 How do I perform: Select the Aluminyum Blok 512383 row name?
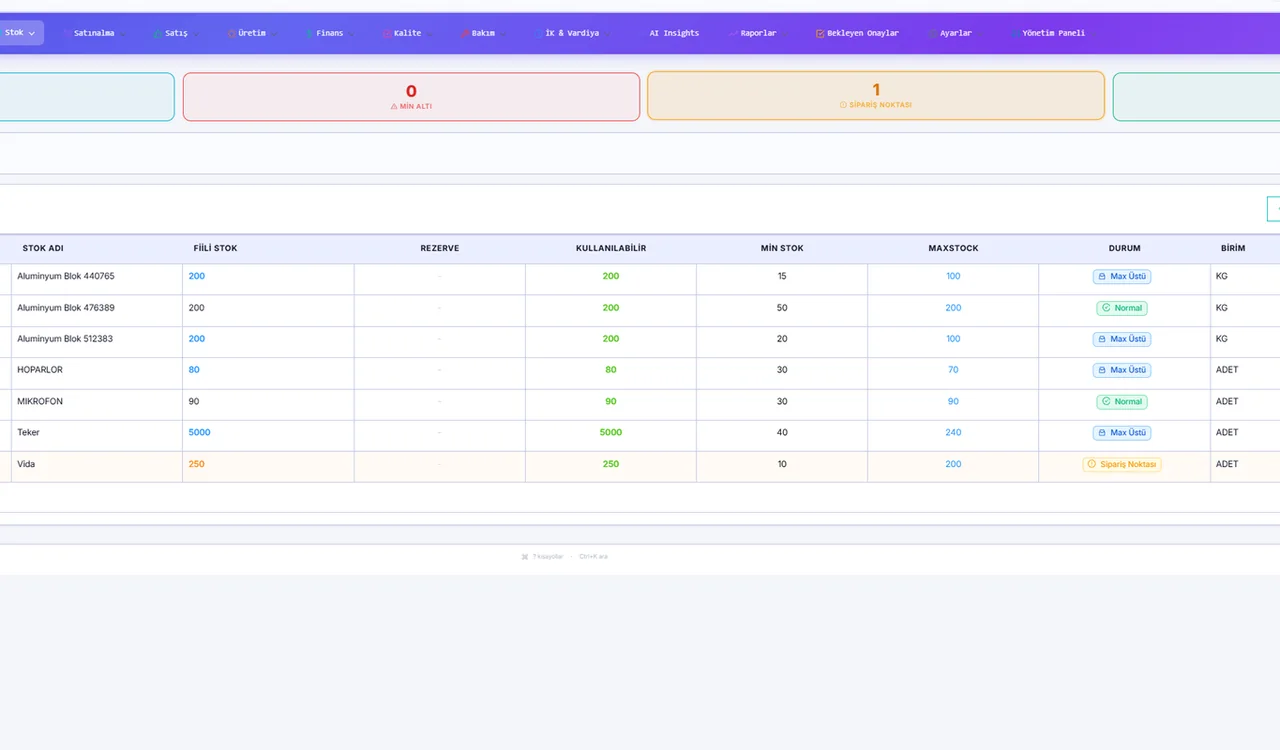point(65,339)
